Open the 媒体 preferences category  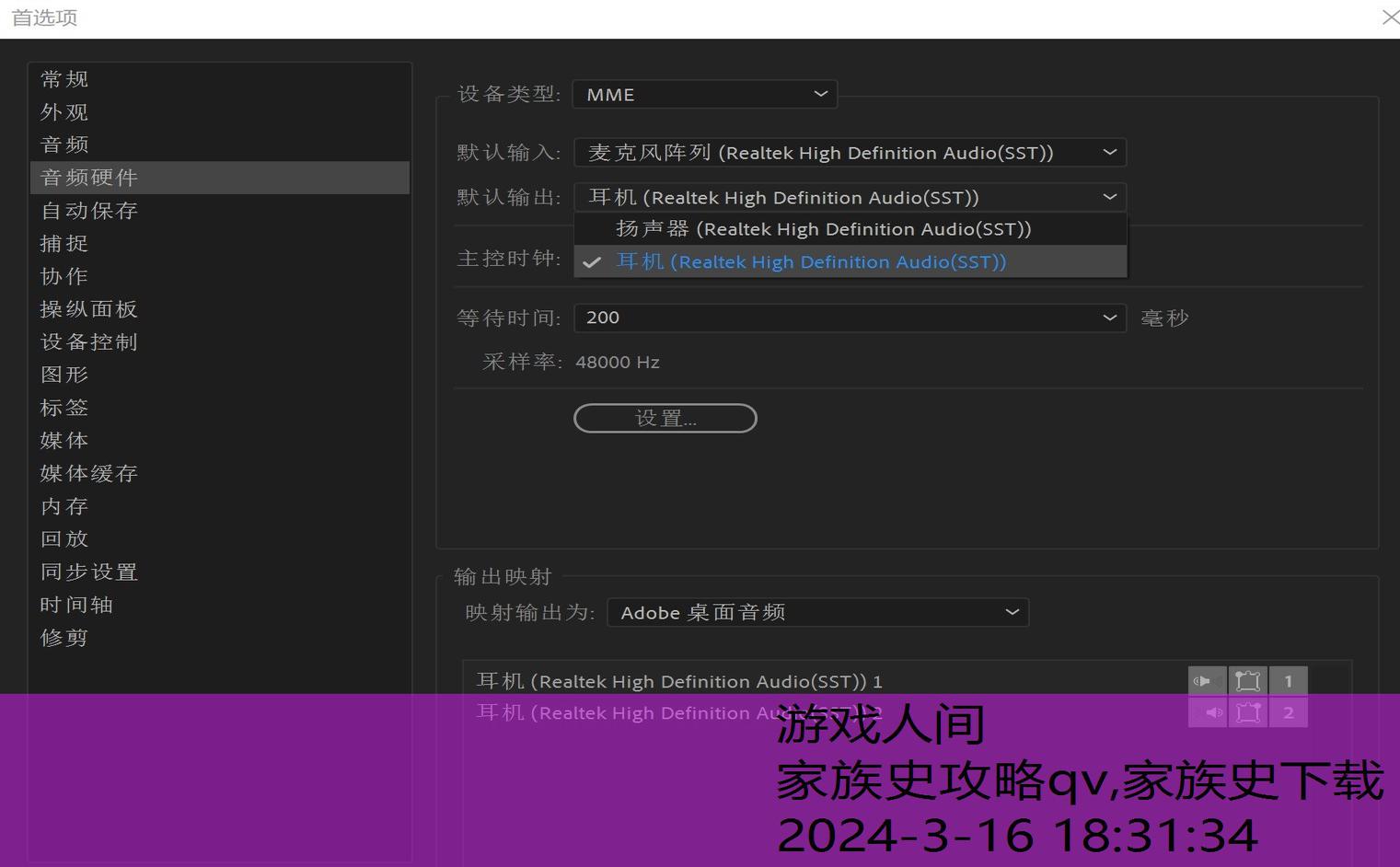pyautogui.click(x=220, y=440)
